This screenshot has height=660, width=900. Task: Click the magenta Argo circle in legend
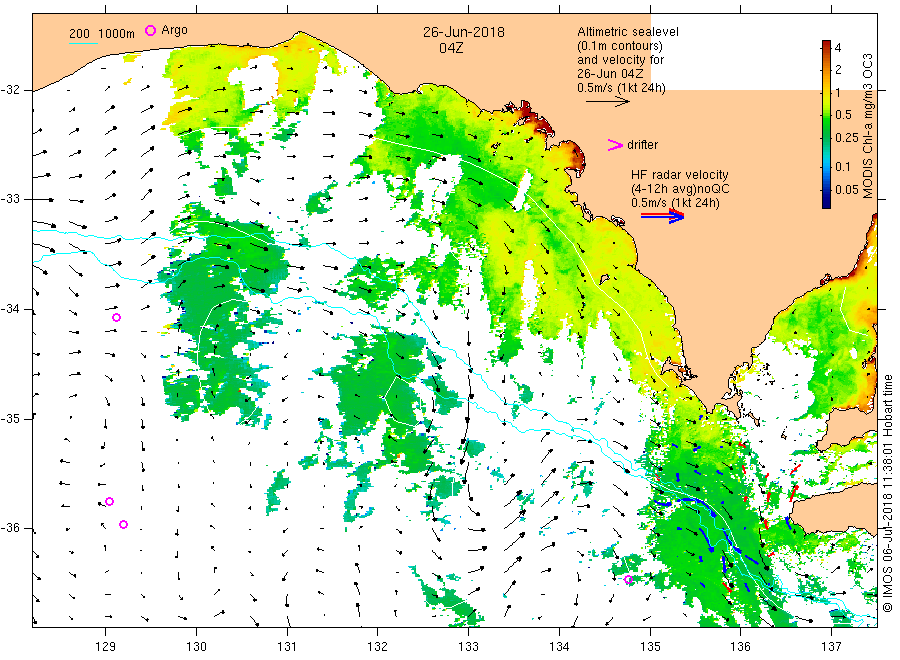(x=150, y=30)
